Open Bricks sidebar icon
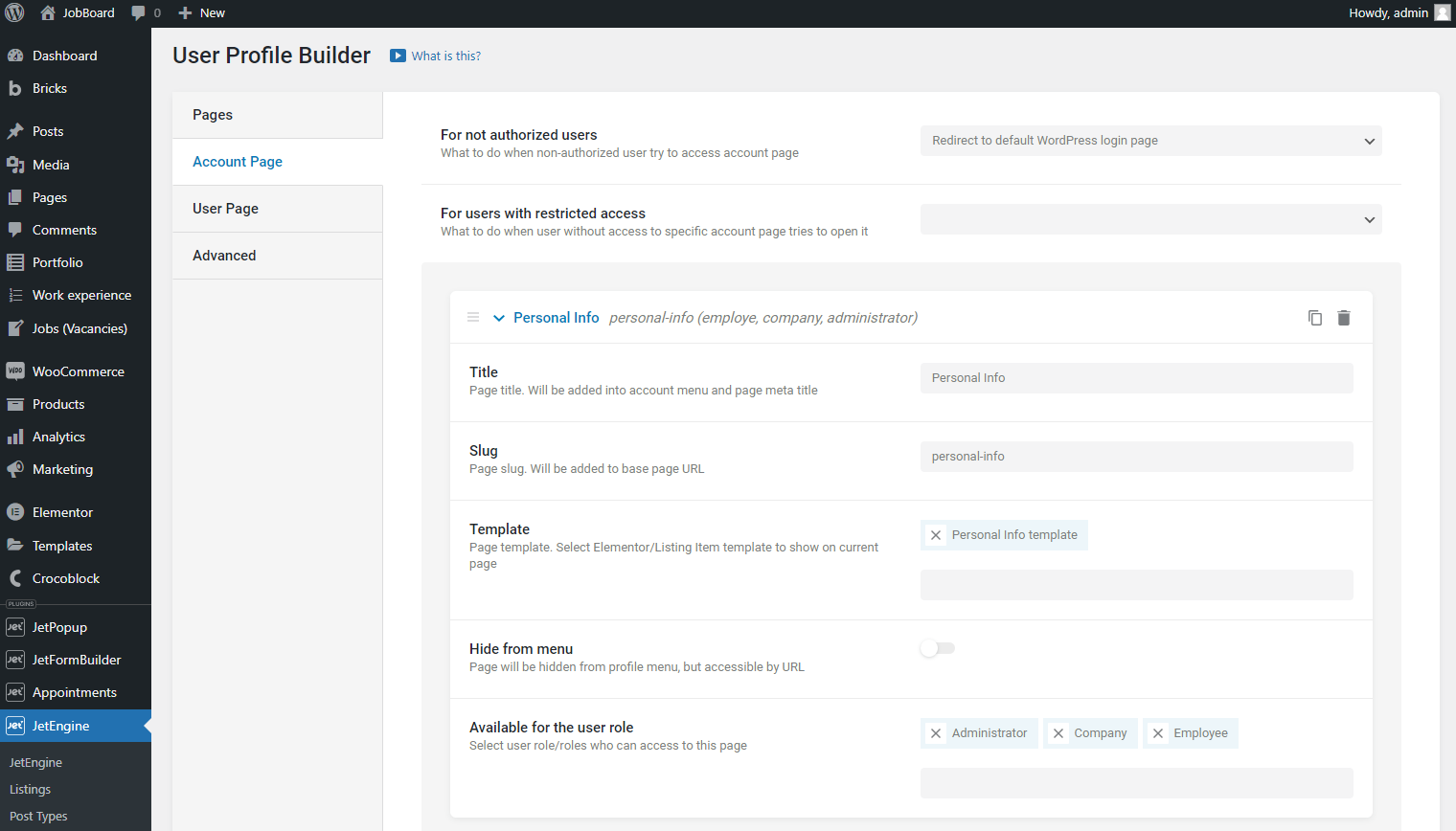Screen dimensions: 1456x831 [x=15, y=88]
